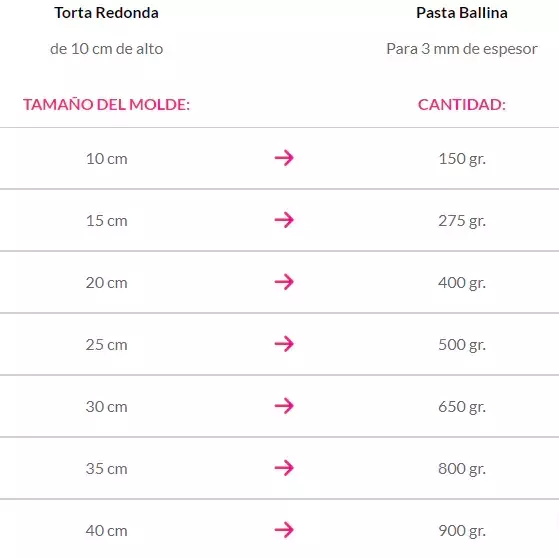Select the 10 cm mold size cell
This screenshot has width=559, height=558.
pyautogui.click(x=107, y=159)
